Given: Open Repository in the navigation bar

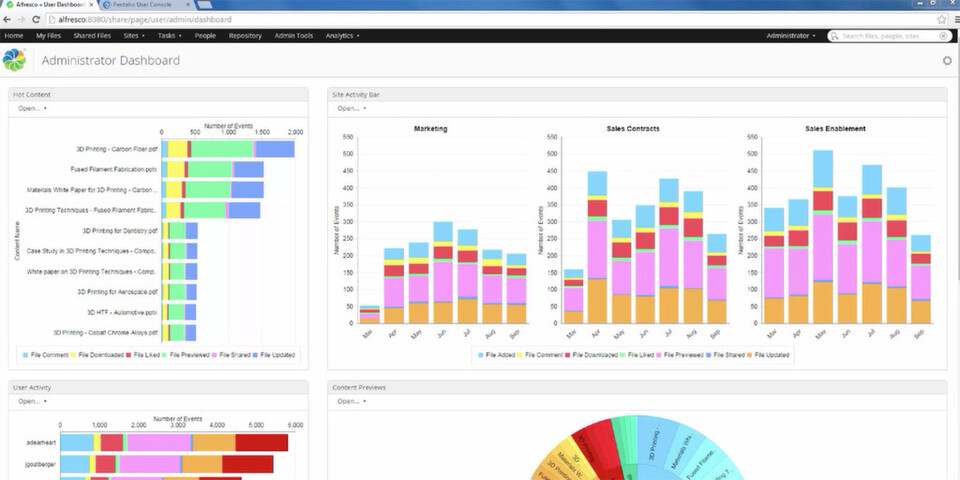Looking at the screenshot, I should [x=245, y=36].
